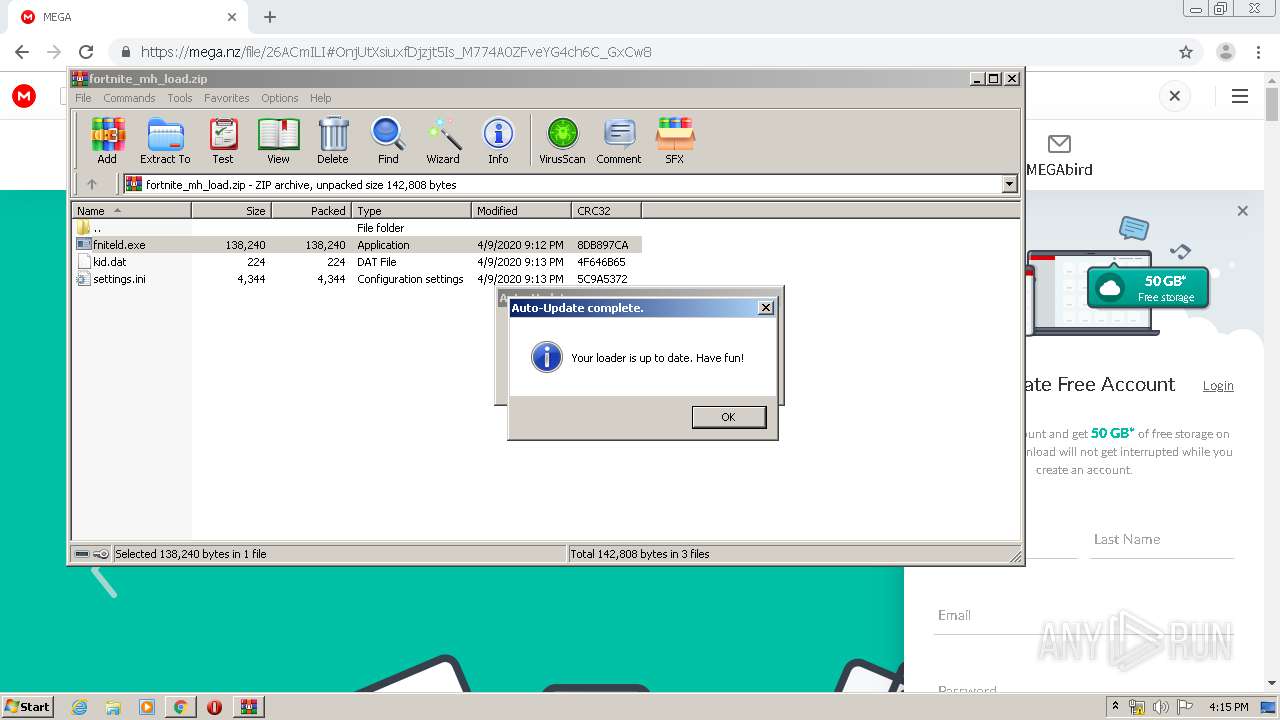The width and height of the screenshot is (1280, 720).
Task: Sort files by Modified column
Action: pos(521,210)
